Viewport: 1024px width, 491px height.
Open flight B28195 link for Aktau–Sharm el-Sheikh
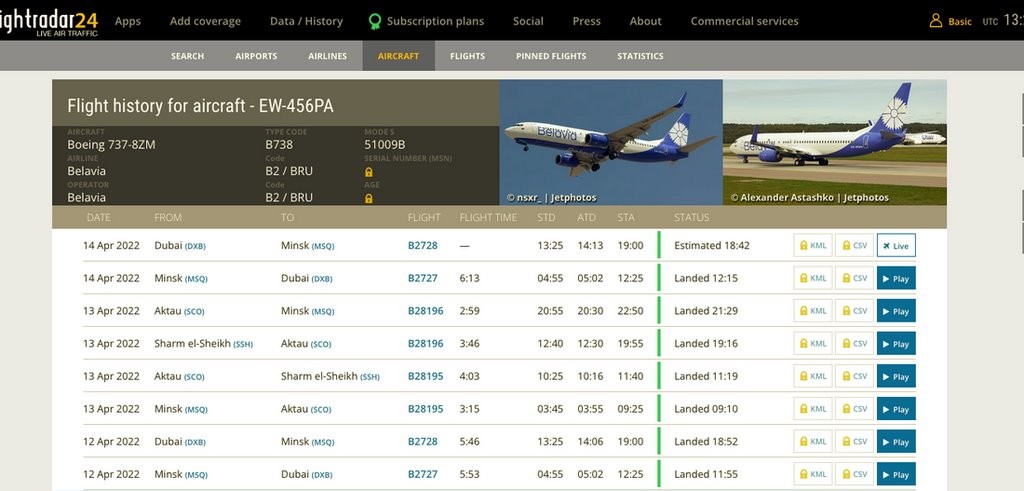click(425, 376)
